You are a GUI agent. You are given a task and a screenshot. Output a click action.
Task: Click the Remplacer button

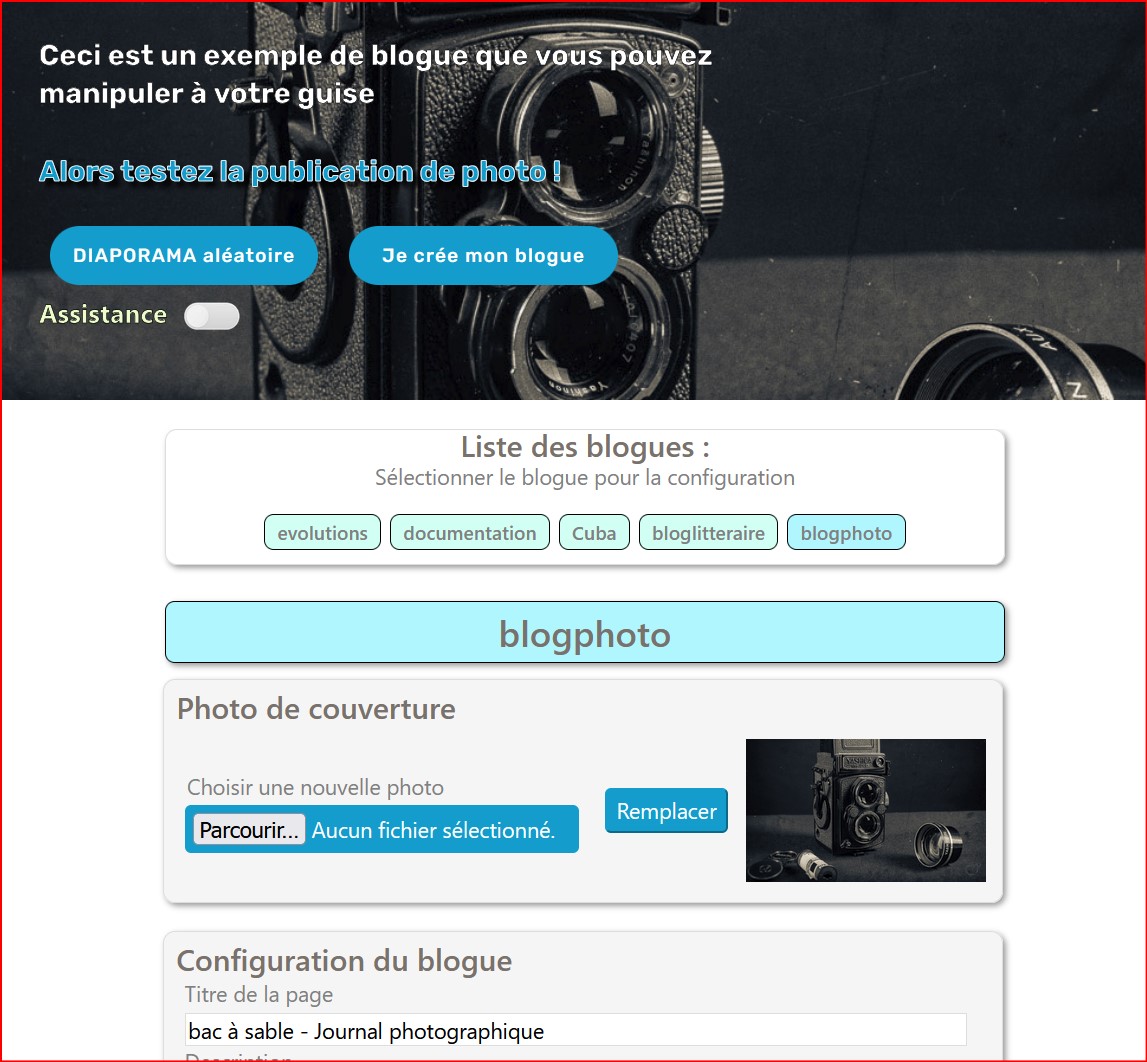point(666,811)
